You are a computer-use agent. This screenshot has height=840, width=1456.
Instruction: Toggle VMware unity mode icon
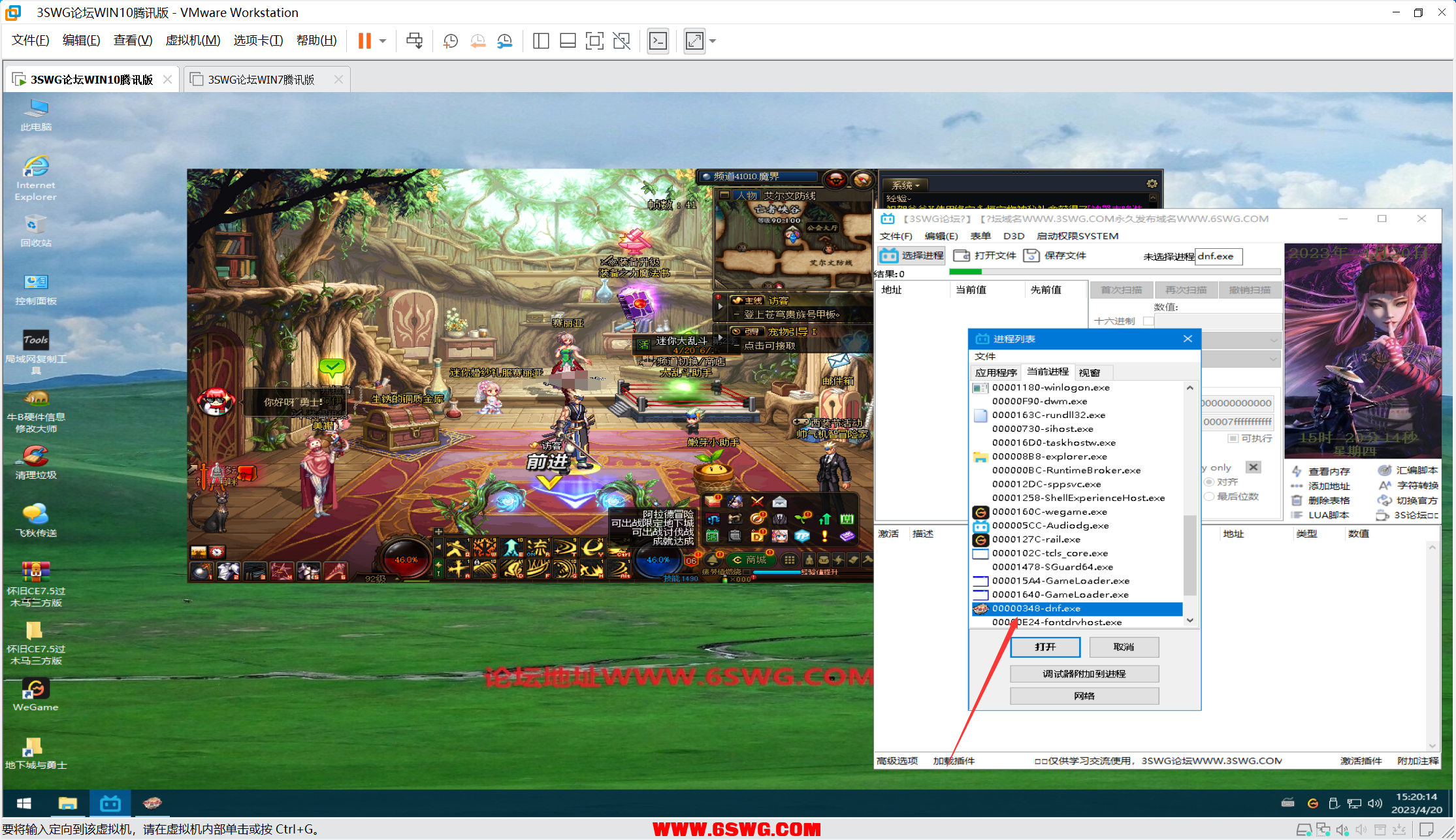tap(622, 41)
